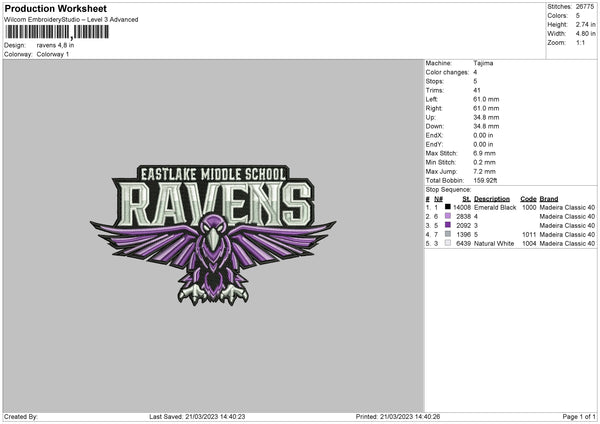Click the grey thread swatch in row 4
Image resolution: width=600 pixels, height=424 pixels.
448,234
